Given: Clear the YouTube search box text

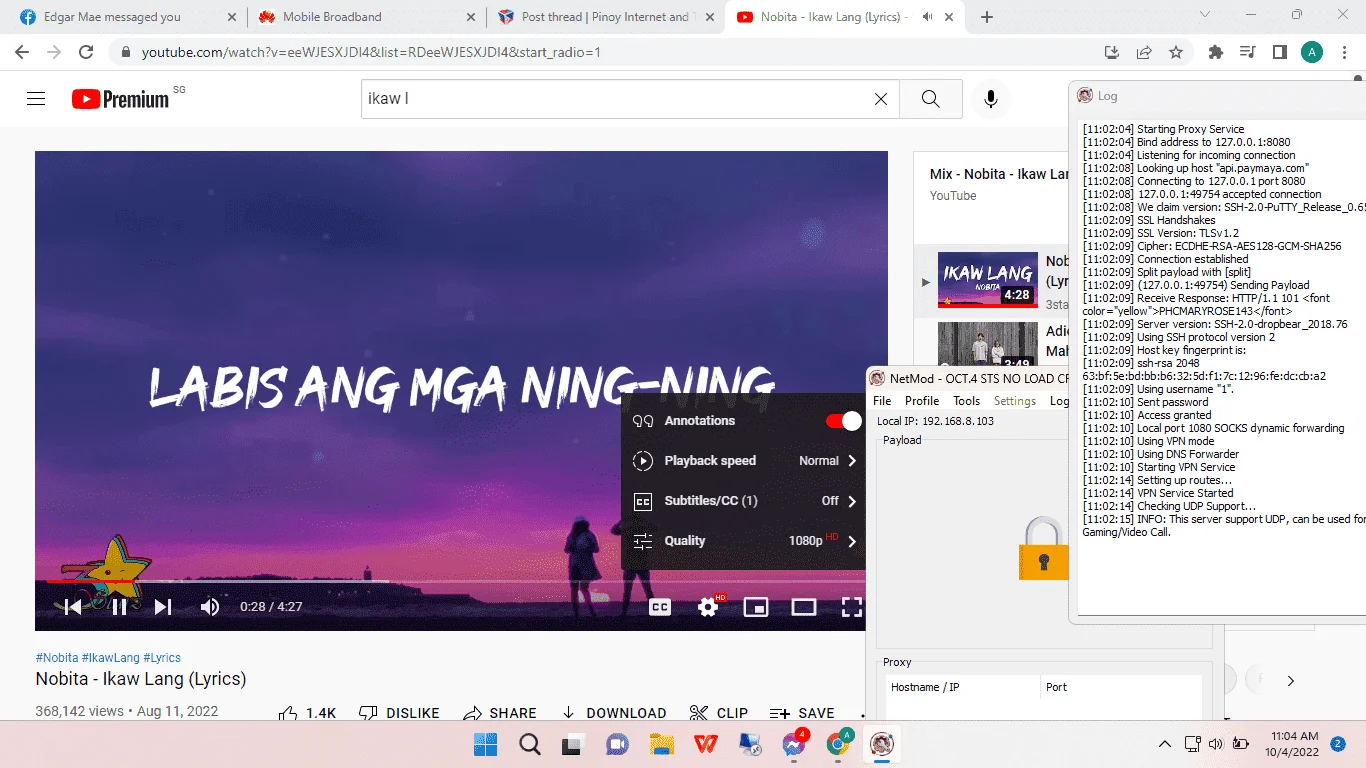Looking at the screenshot, I should (881, 99).
